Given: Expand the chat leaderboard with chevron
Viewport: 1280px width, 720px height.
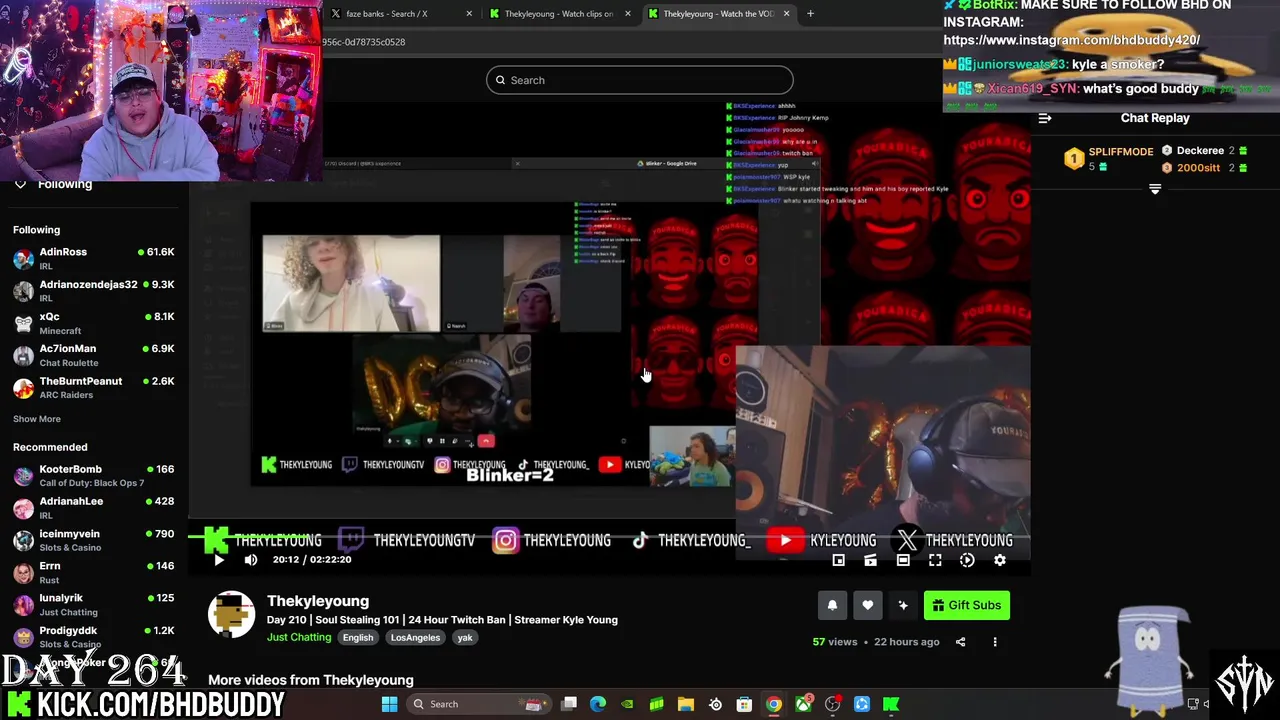Looking at the screenshot, I should [1155, 189].
